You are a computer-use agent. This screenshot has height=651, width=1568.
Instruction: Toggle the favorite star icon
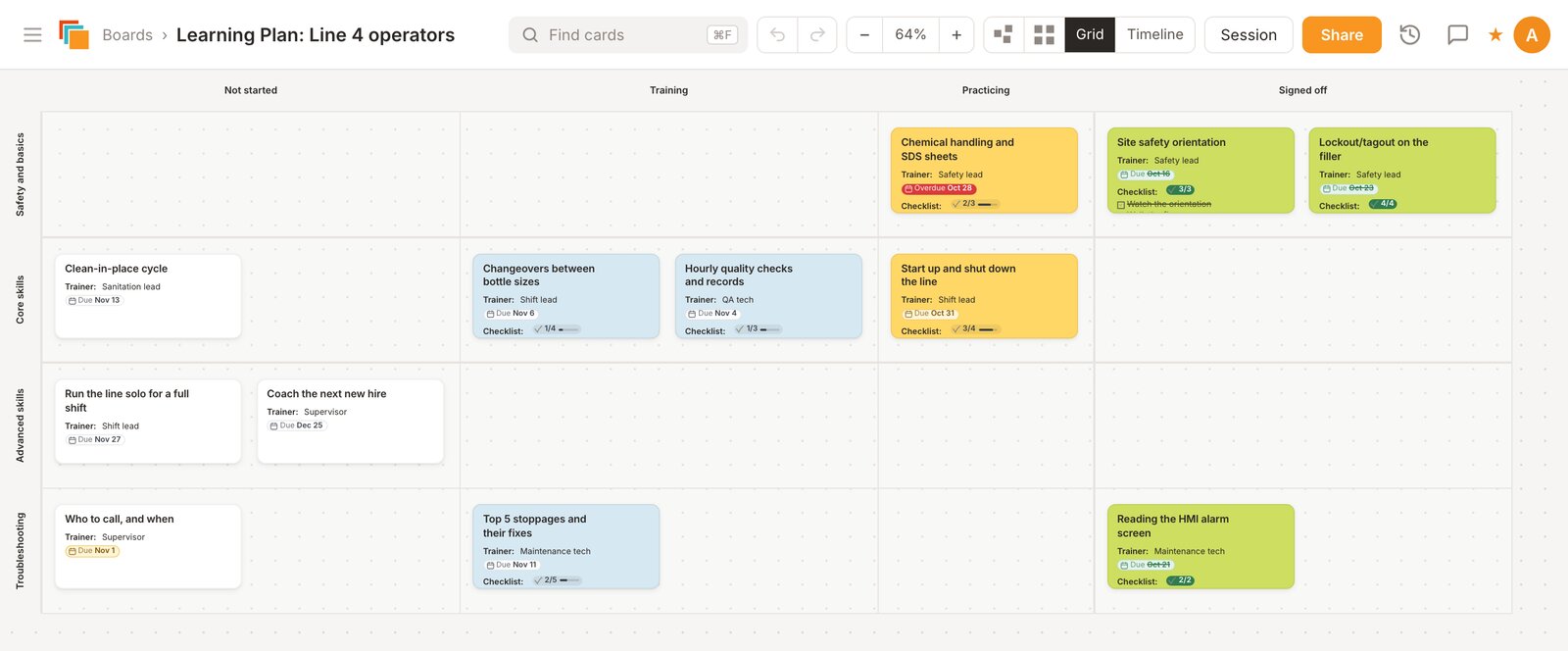click(x=1495, y=35)
